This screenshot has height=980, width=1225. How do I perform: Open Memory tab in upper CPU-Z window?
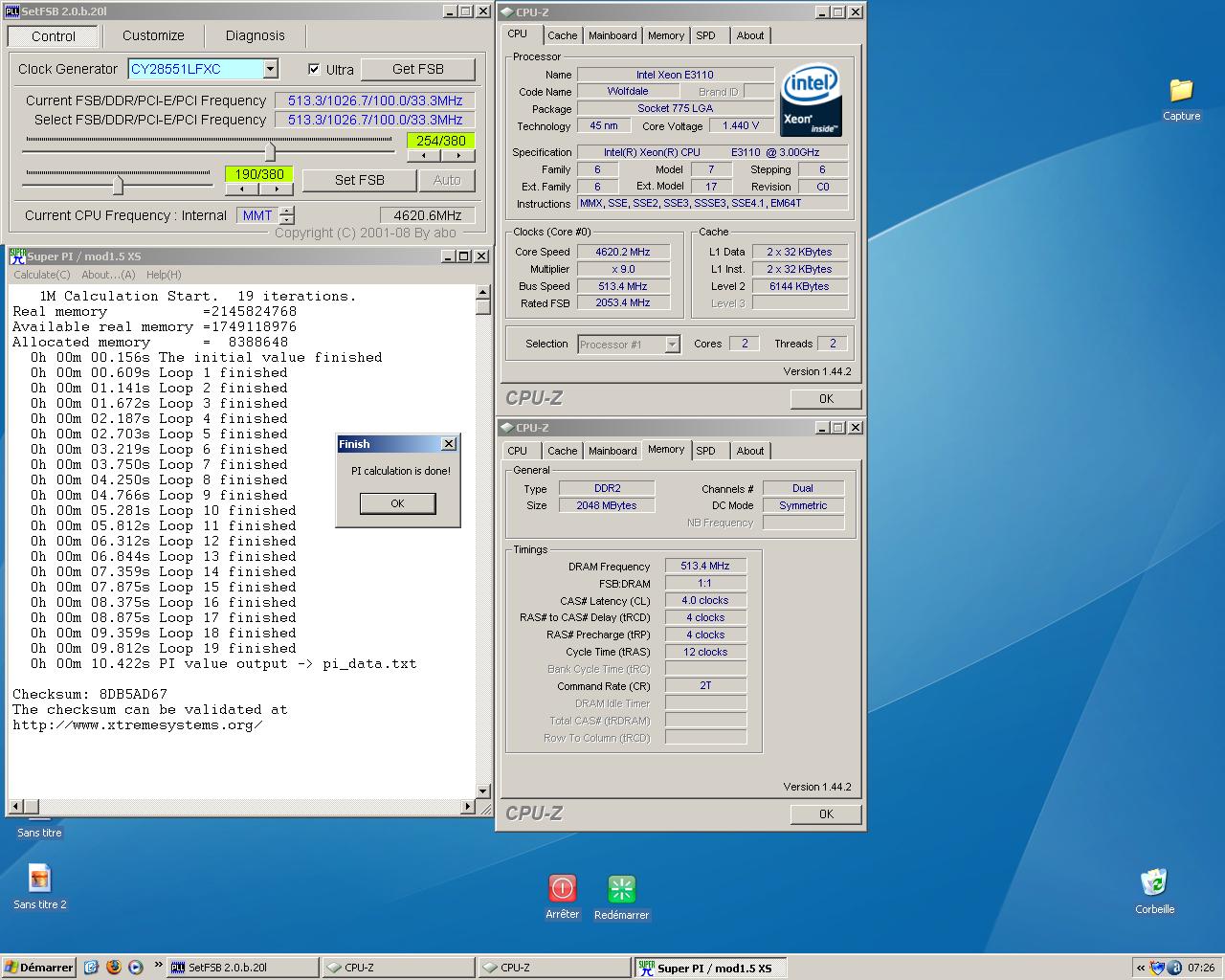666,35
